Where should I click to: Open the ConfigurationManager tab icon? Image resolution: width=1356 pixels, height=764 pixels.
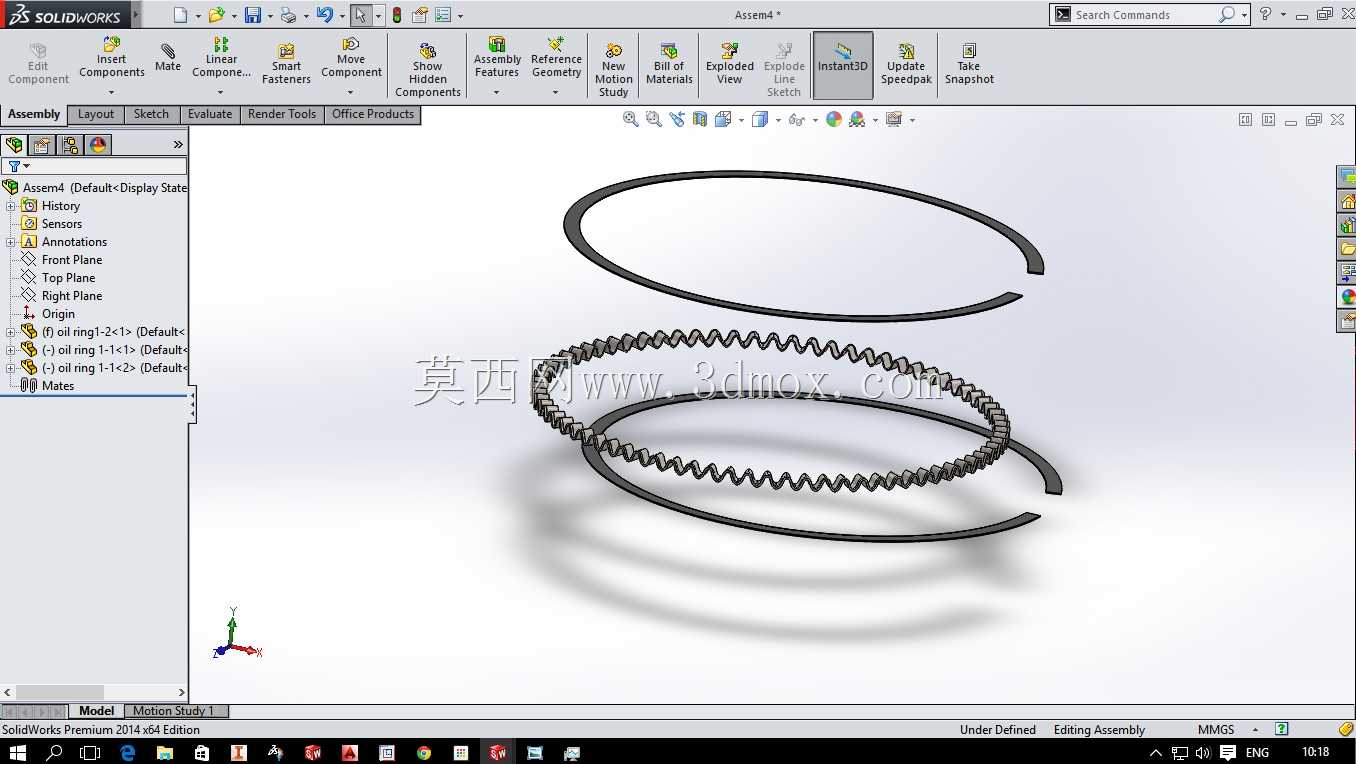[x=70, y=145]
